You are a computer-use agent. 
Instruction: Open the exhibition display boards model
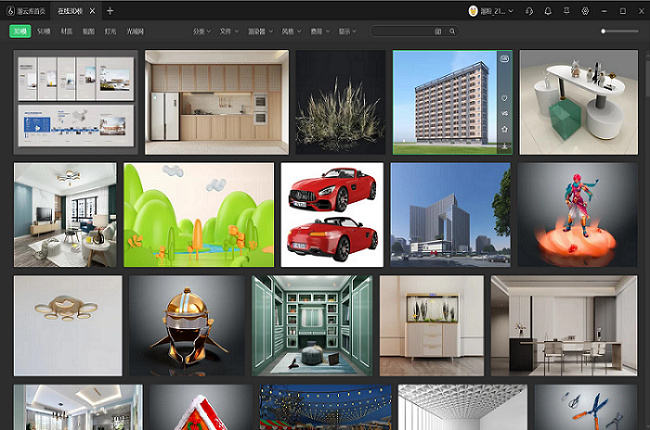point(76,102)
